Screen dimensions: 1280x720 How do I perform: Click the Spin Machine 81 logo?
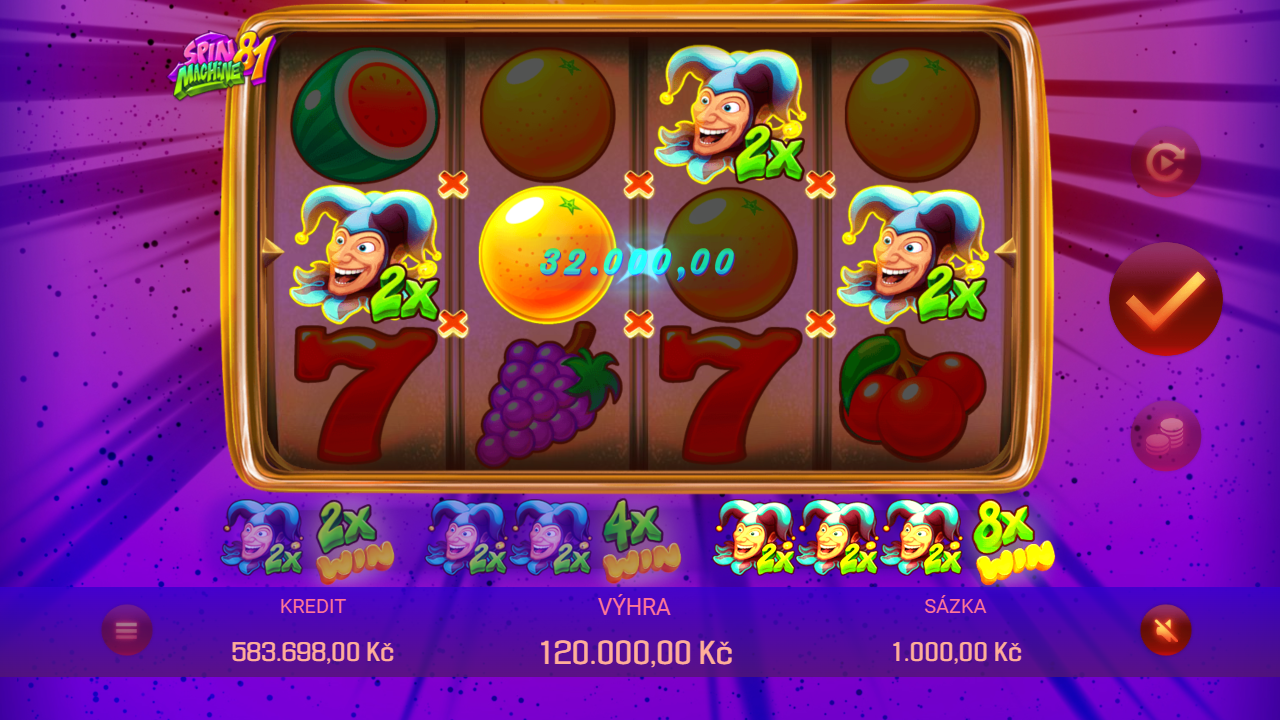(x=222, y=66)
